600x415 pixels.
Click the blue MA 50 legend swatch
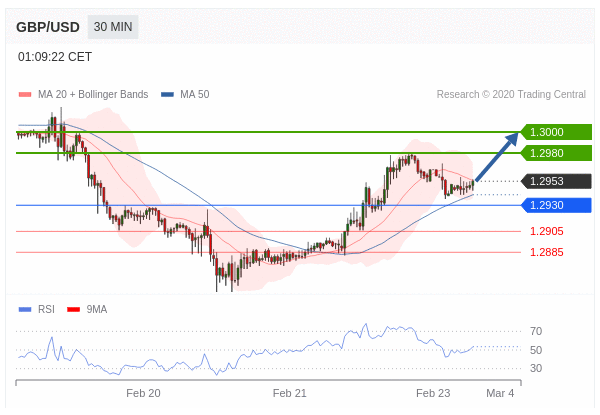pos(168,94)
